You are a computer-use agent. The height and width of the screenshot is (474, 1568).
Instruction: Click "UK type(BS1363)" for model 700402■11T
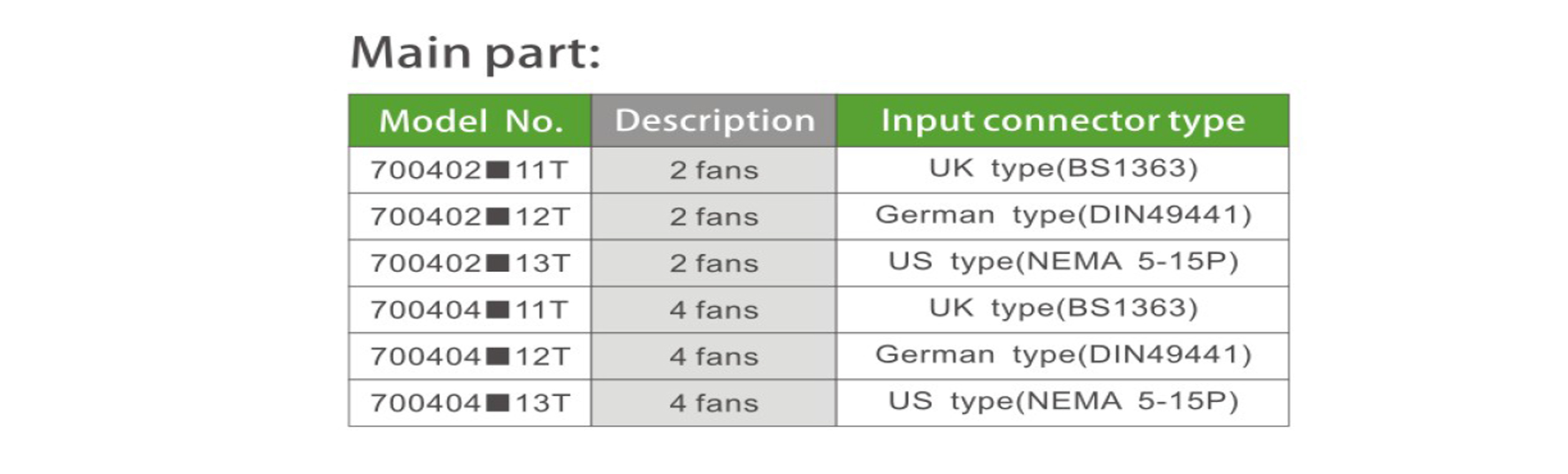1063,169
